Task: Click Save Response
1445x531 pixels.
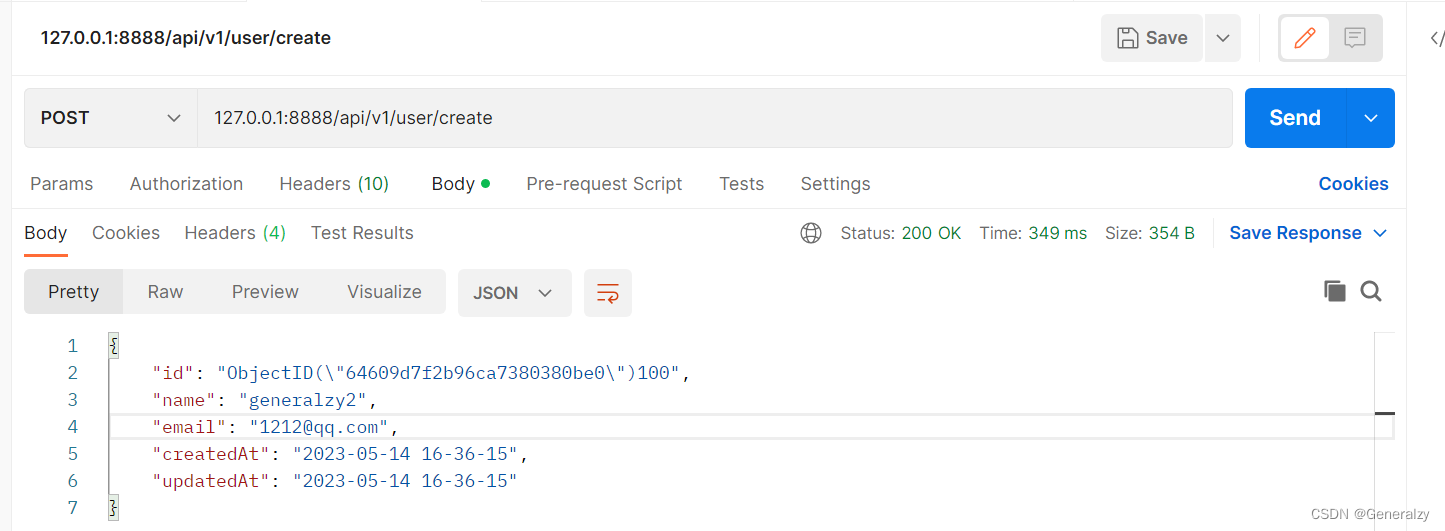Action: [1295, 233]
